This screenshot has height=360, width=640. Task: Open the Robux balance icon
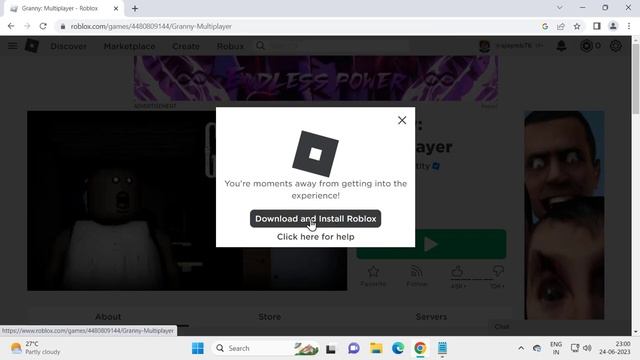point(587,46)
